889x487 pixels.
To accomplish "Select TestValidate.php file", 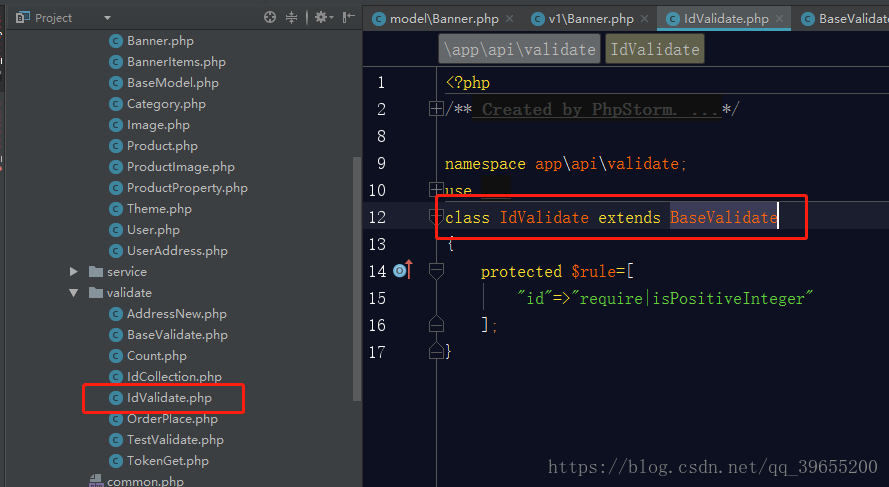I will (x=175, y=439).
